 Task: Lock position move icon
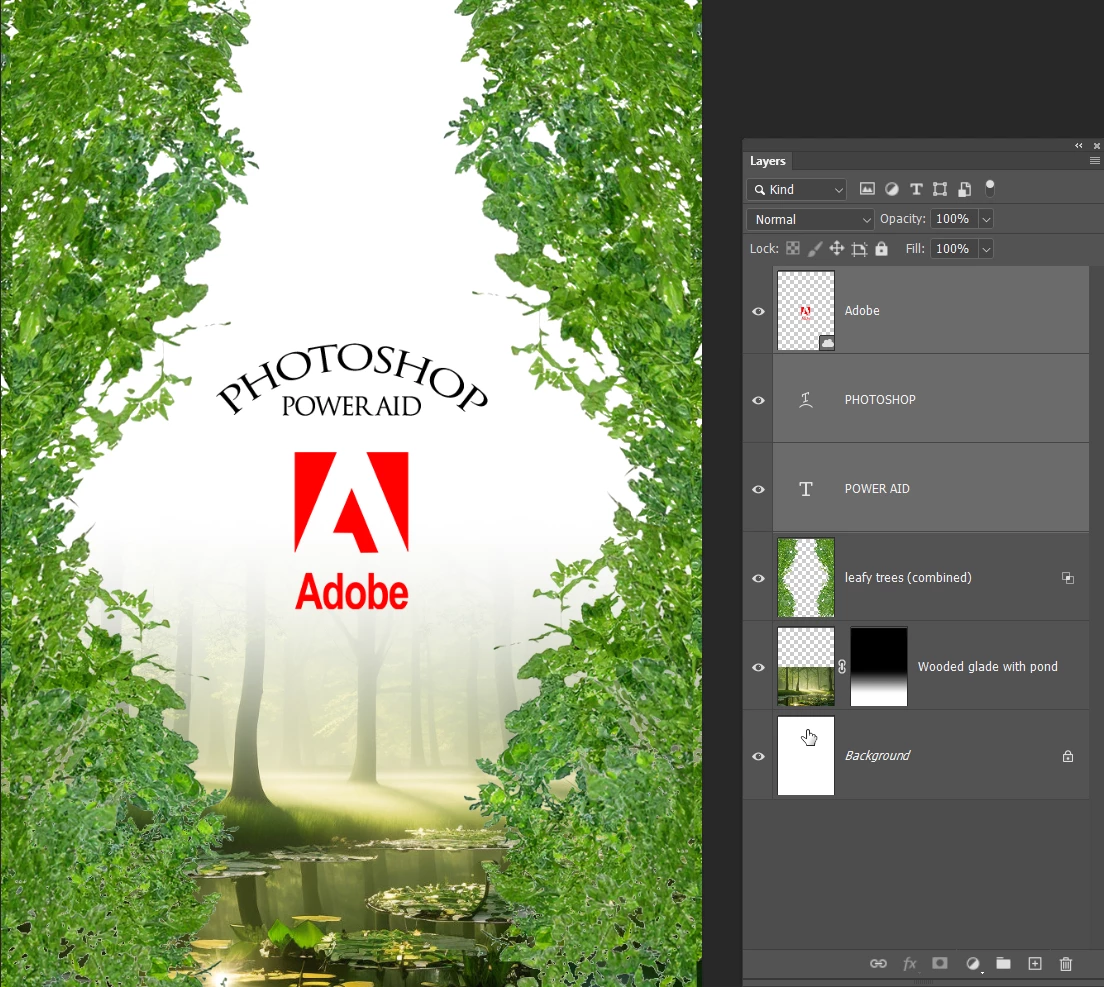(836, 249)
